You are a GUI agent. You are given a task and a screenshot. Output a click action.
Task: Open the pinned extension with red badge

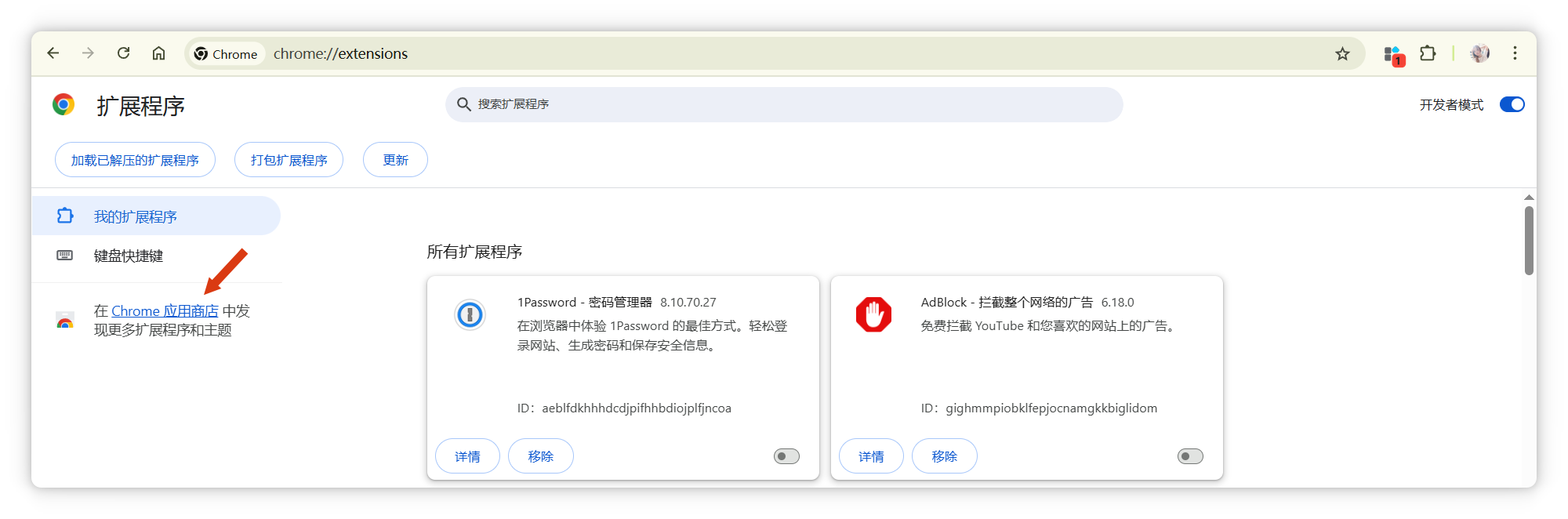(1393, 55)
